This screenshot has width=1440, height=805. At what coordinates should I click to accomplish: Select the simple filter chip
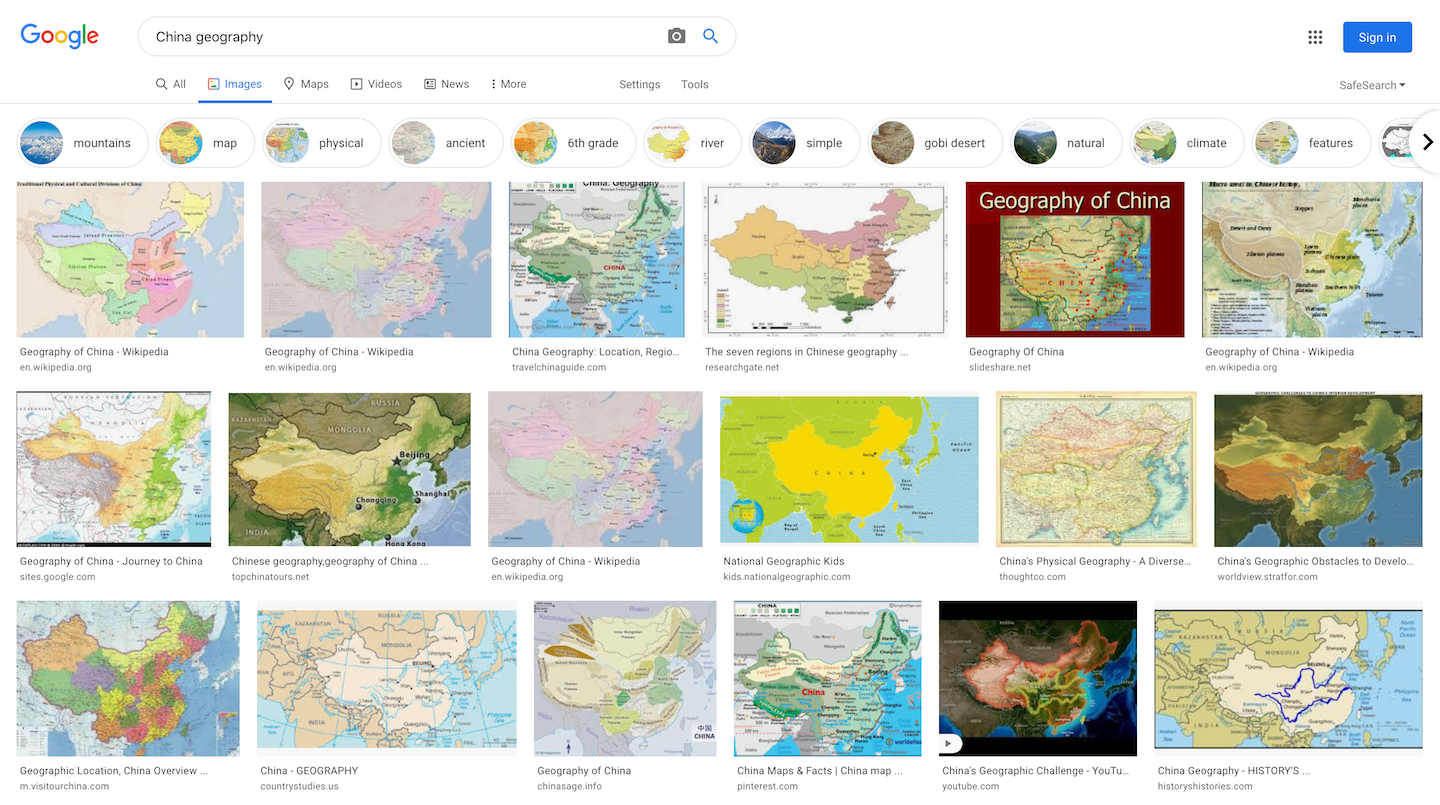[805, 143]
